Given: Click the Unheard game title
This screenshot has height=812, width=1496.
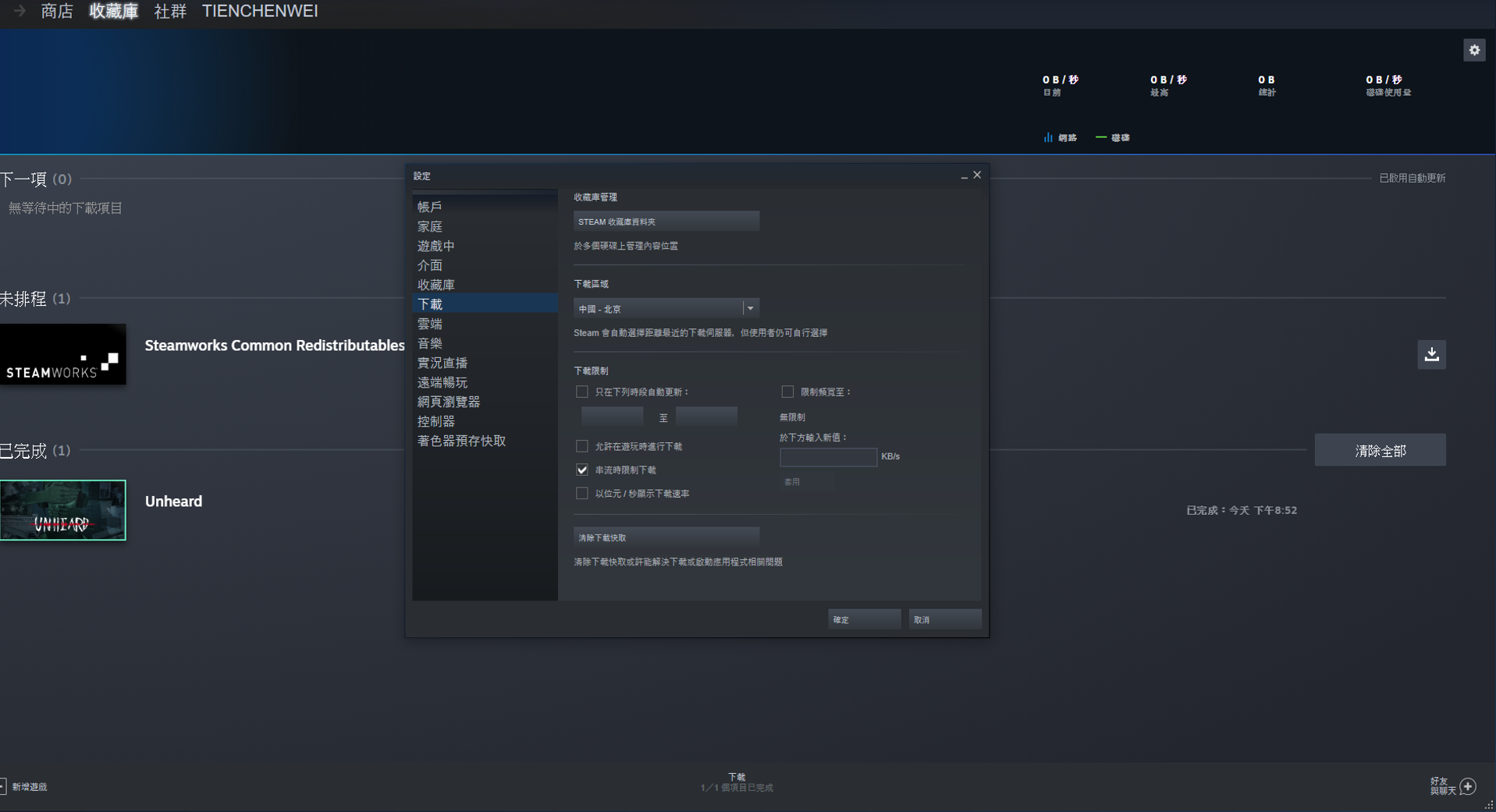Looking at the screenshot, I should click(173, 502).
